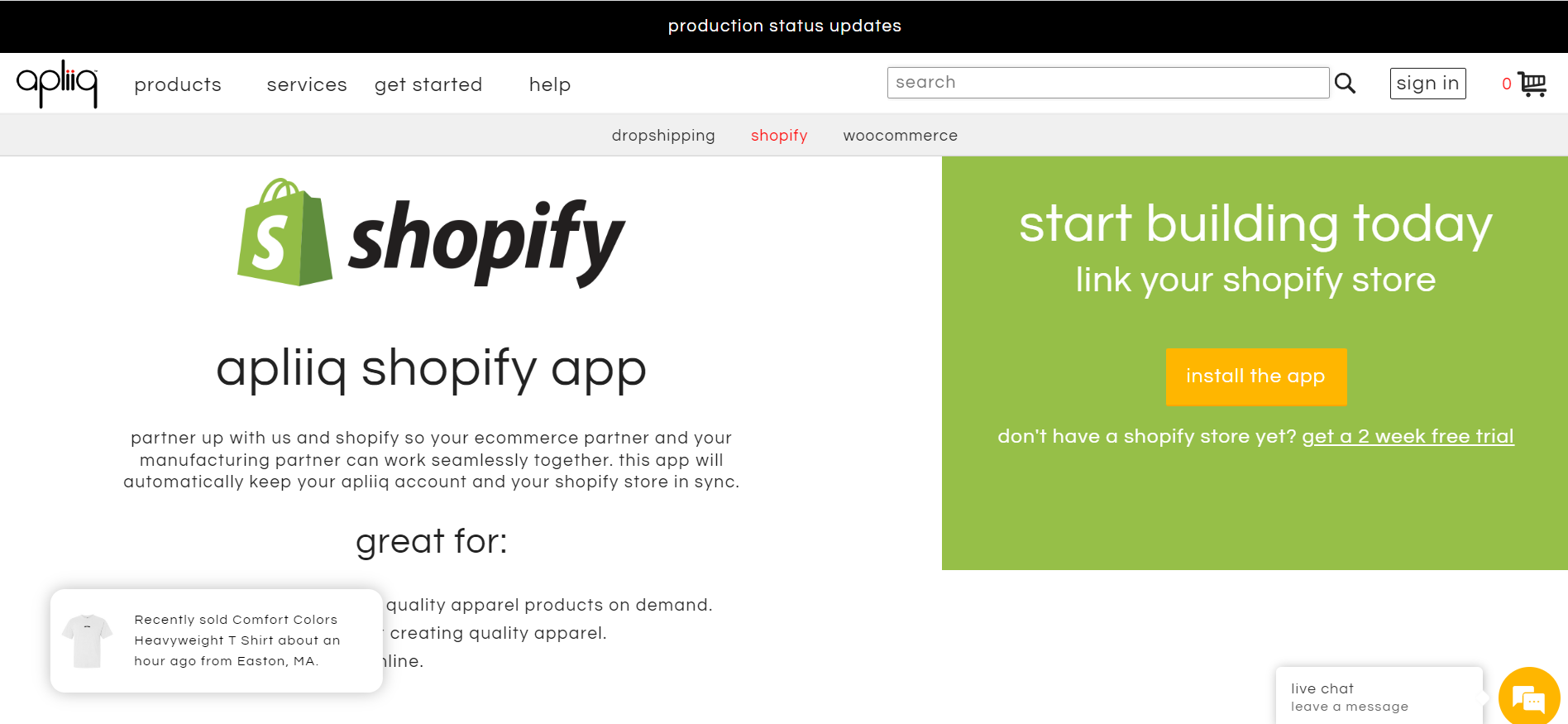Click install the app button

pos(1256,376)
